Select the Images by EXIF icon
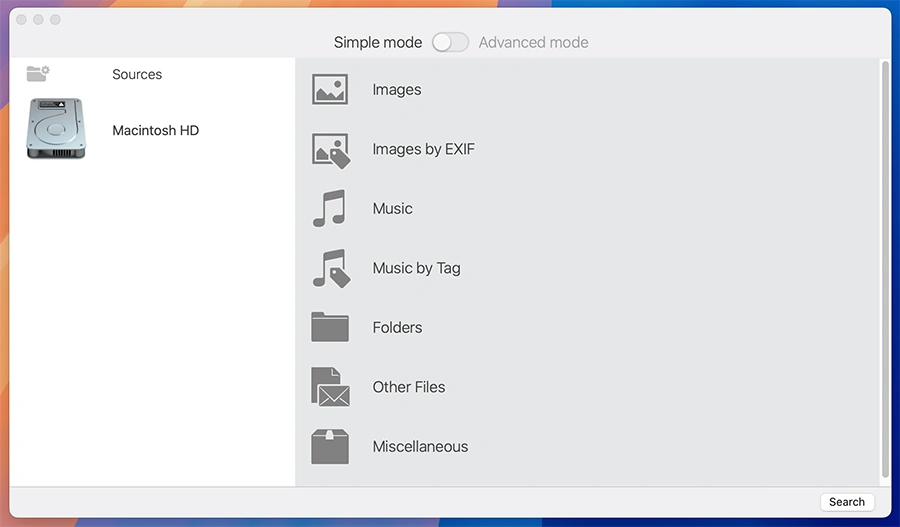 (x=330, y=150)
